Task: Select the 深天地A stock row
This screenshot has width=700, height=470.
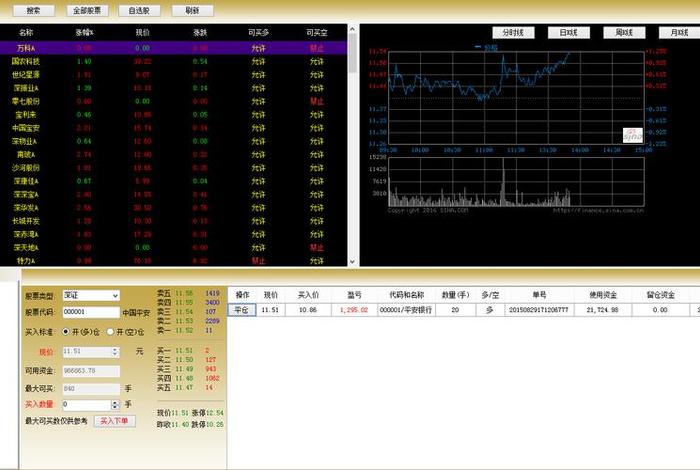Action: (x=173, y=247)
